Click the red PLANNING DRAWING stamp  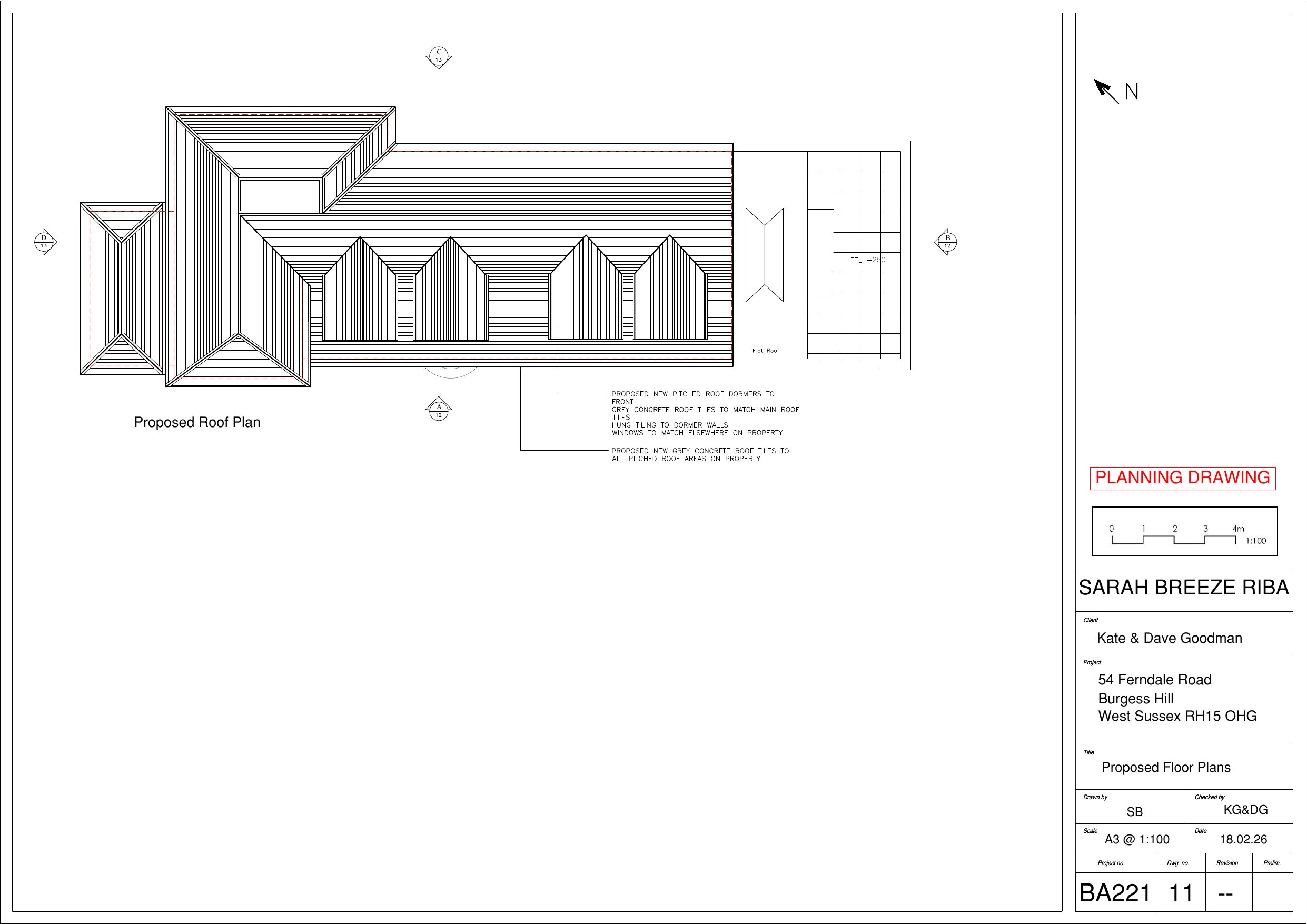(1182, 478)
